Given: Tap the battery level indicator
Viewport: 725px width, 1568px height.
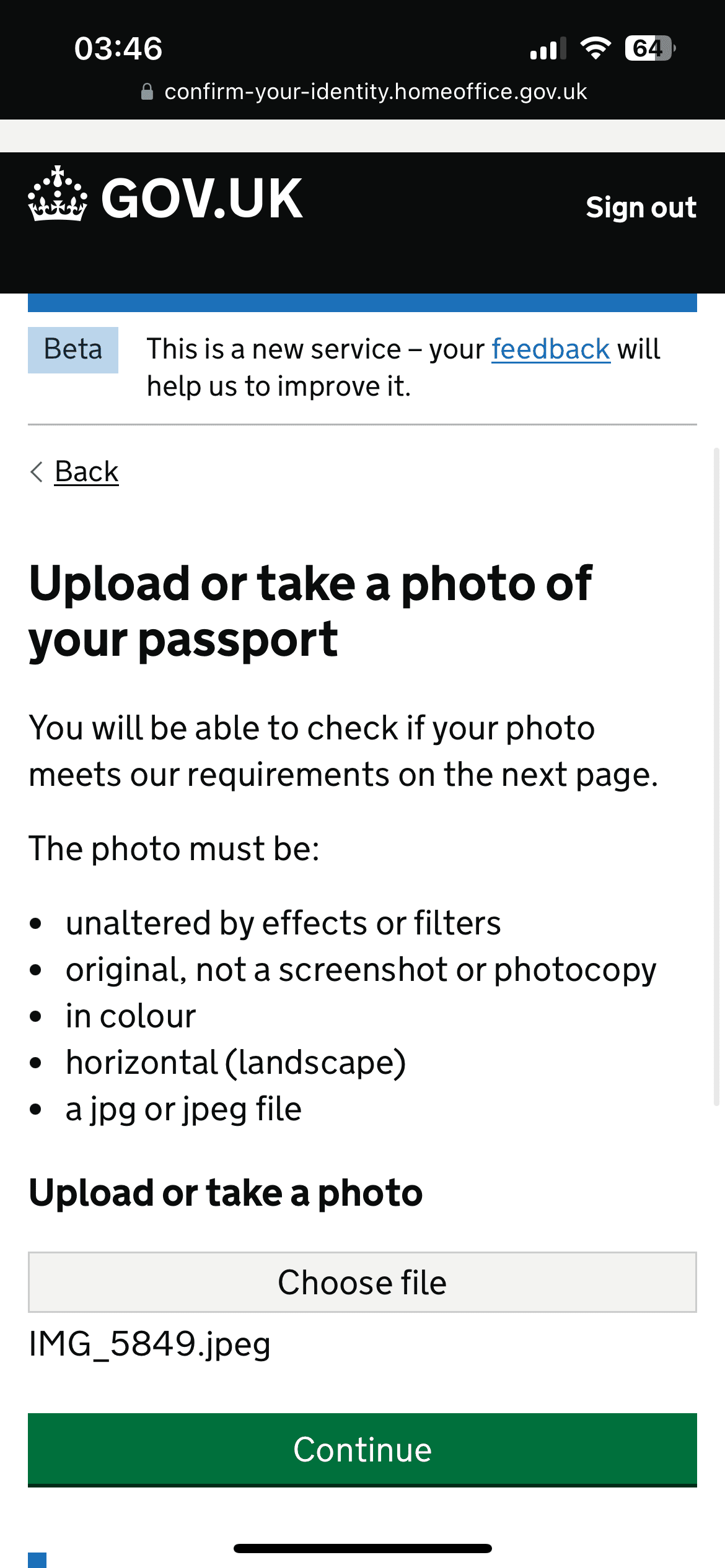Looking at the screenshot, I should [x=649, y=48].
